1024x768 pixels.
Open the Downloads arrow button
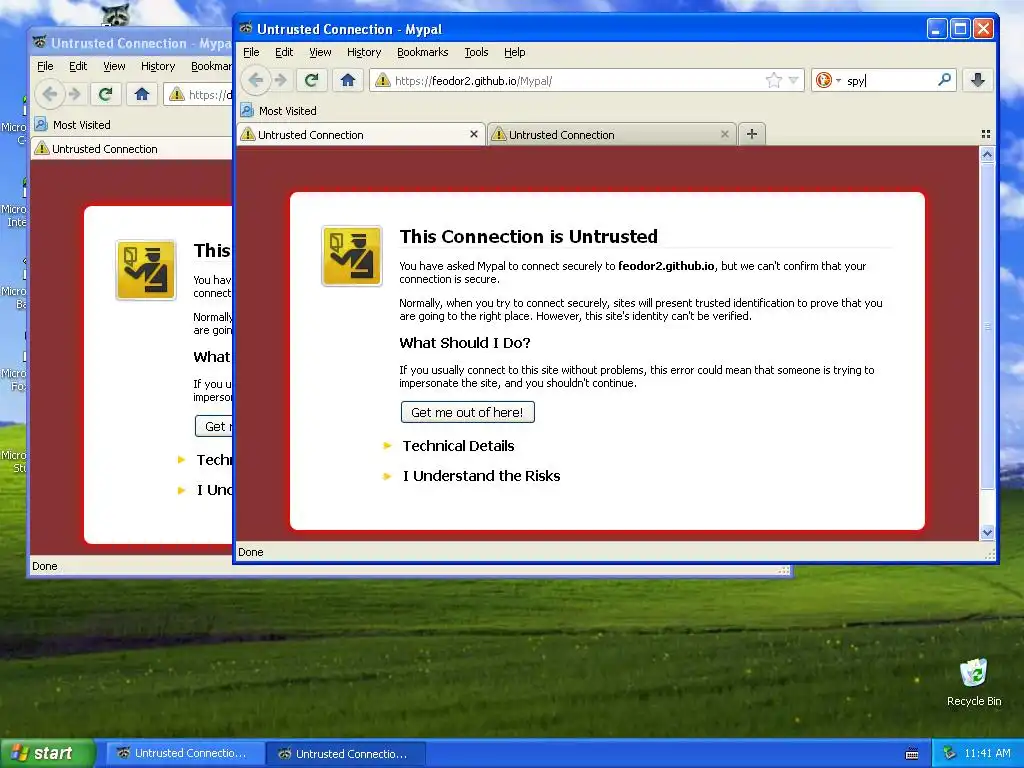coord(978,80)
